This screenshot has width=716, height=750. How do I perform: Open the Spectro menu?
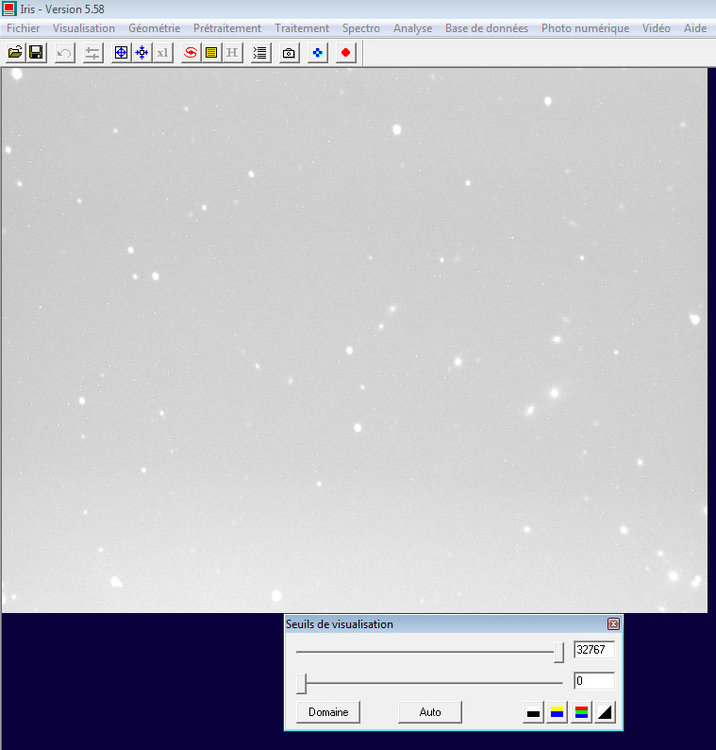361,28
